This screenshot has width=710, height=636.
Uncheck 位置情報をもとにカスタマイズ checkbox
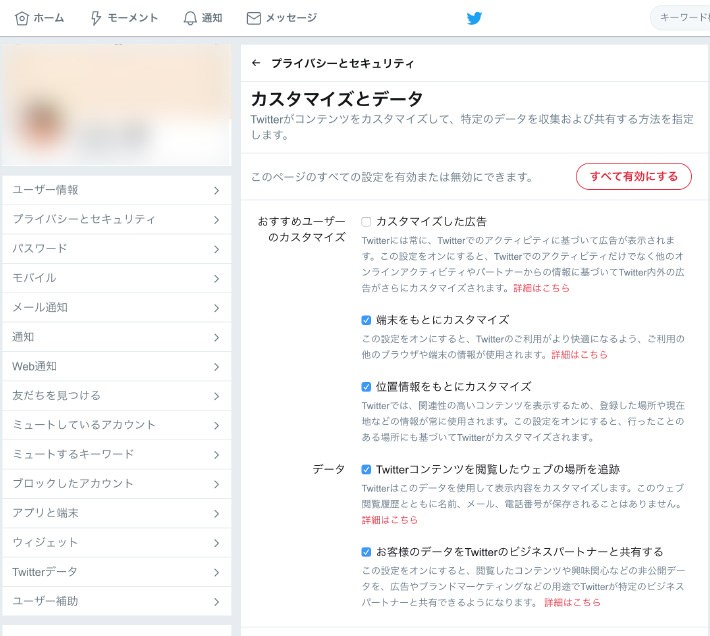pyautogui.click(x=366, y=387)
